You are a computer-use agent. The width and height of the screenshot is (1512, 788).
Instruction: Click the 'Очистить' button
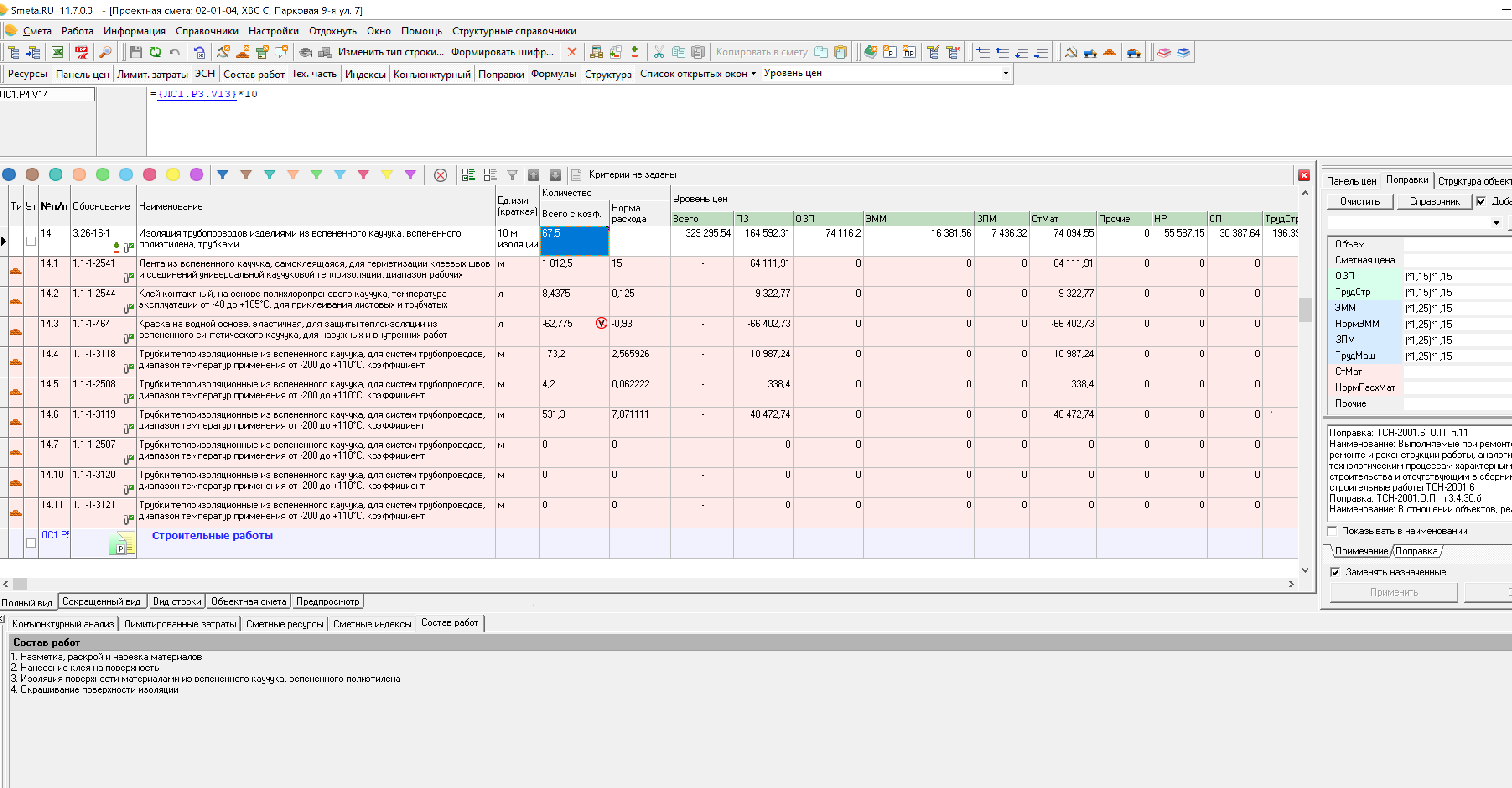point(1359,201)
